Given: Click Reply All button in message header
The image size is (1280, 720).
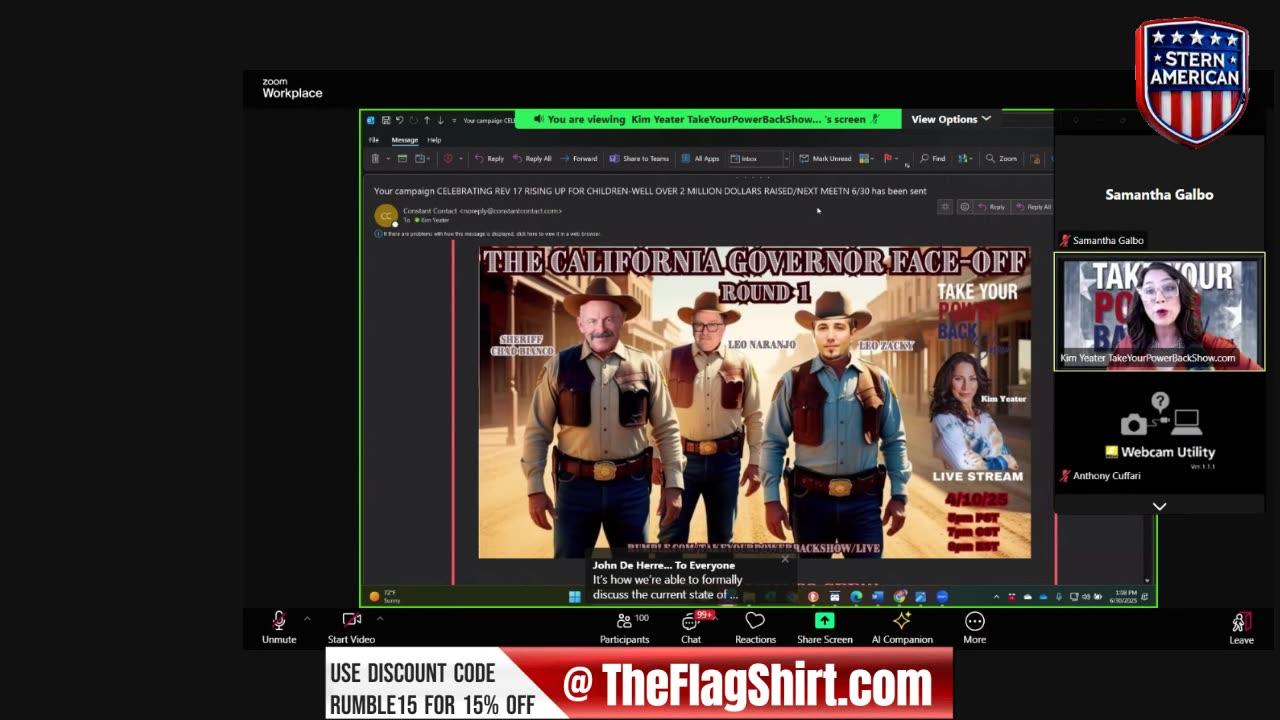Looking at the screenshot, I should (1033, 207).
